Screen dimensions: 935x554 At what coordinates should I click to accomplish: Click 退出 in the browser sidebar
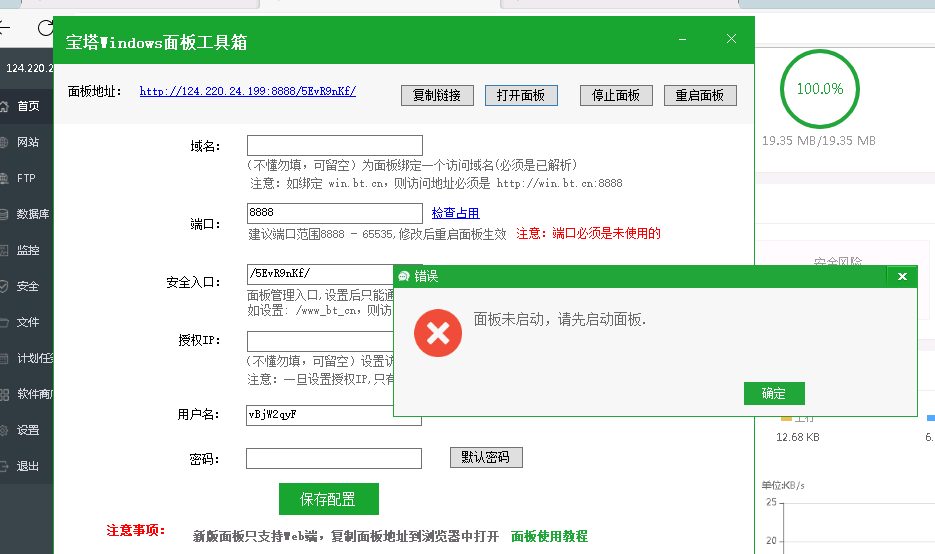coord(27,466)
